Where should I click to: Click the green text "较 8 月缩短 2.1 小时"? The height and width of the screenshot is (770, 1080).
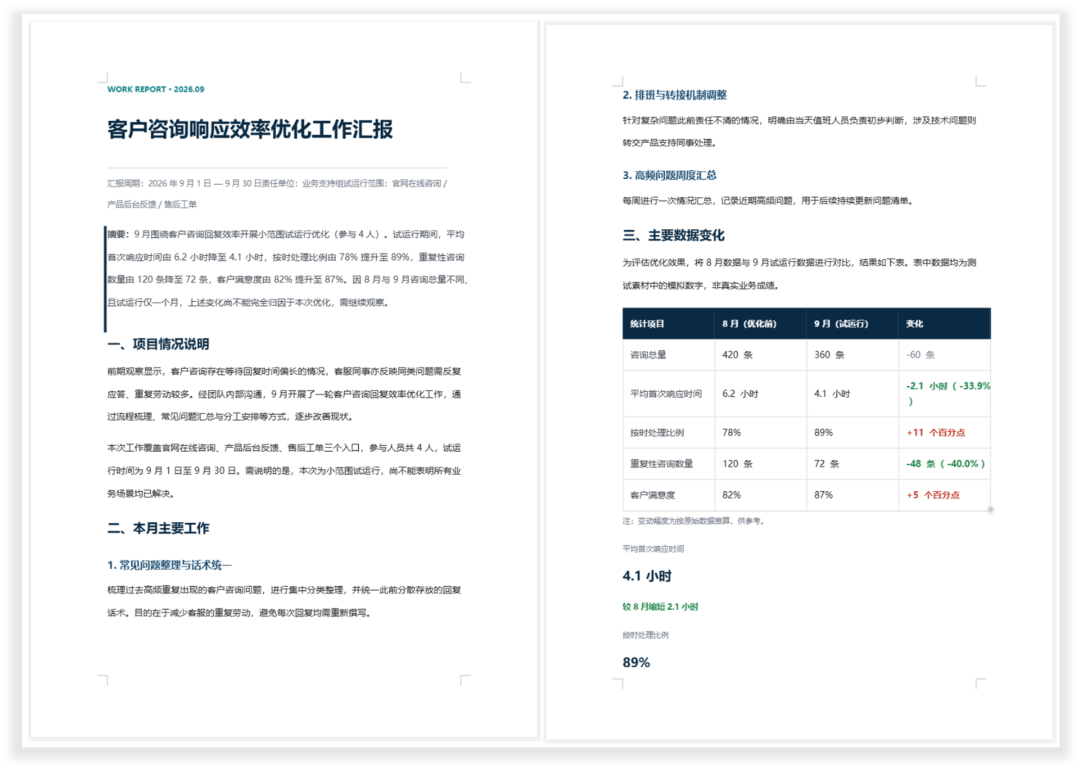[x=661, y=607]
